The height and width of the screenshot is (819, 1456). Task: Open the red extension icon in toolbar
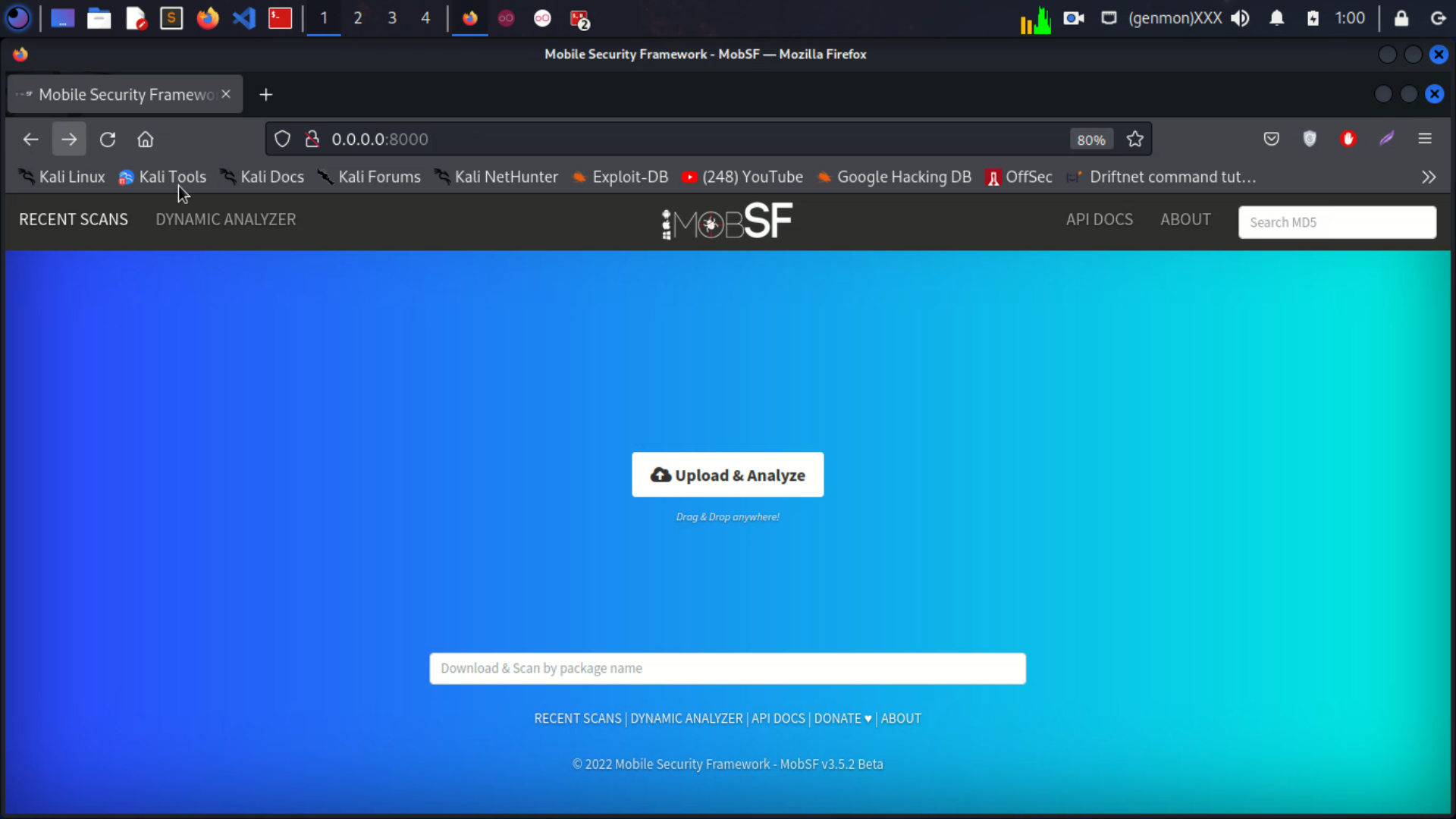[1348, 139]
